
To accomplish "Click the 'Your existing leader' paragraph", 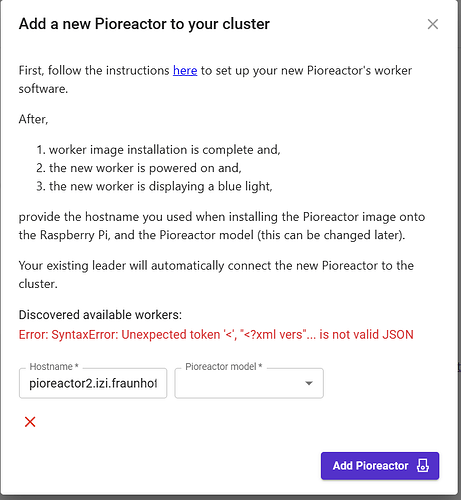I will point(216,275).
